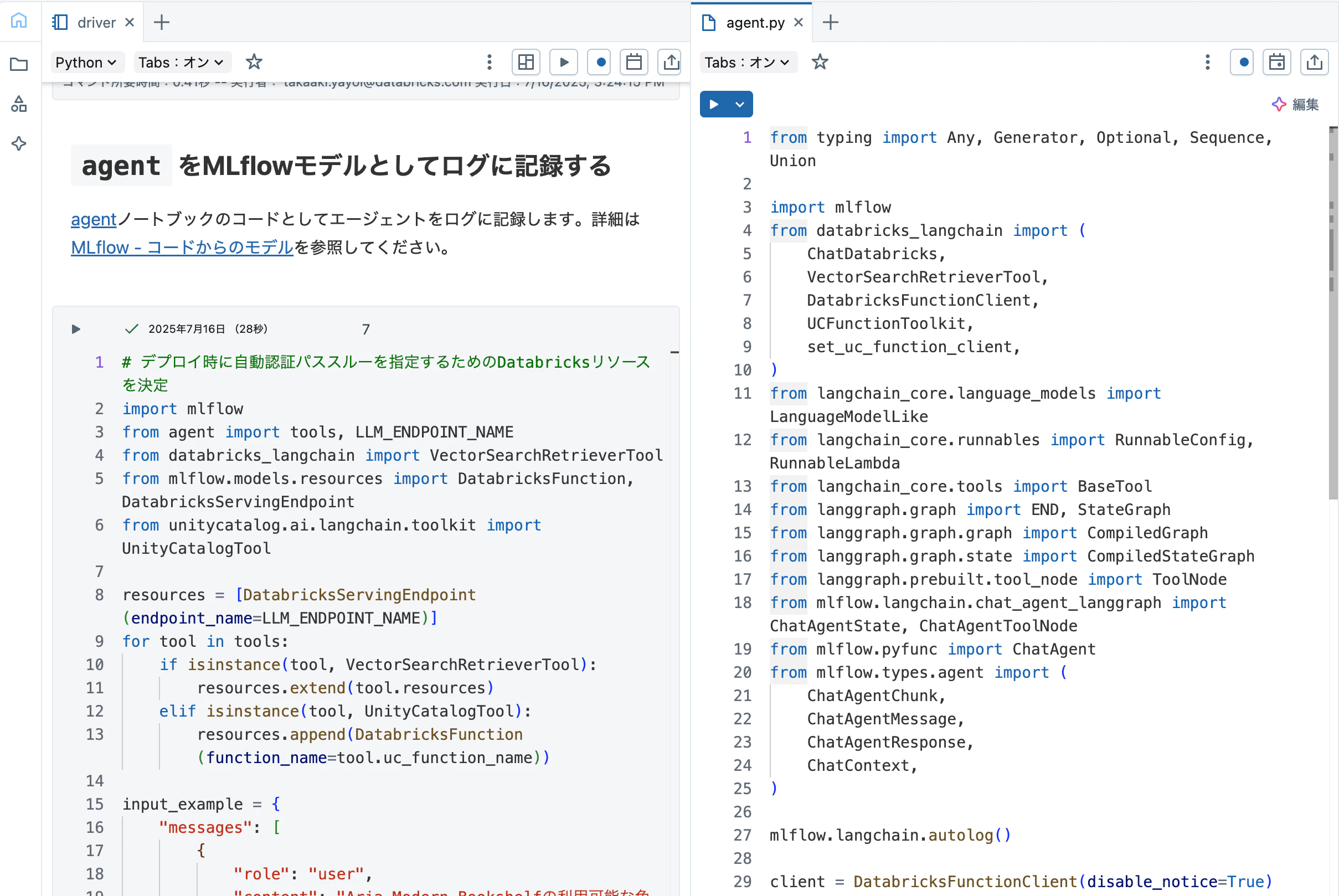Image resolution: width=1339 pixels, height=896 pixels.
Task: Click 'input_example = {' in driver cell
Action: [201, 804]
